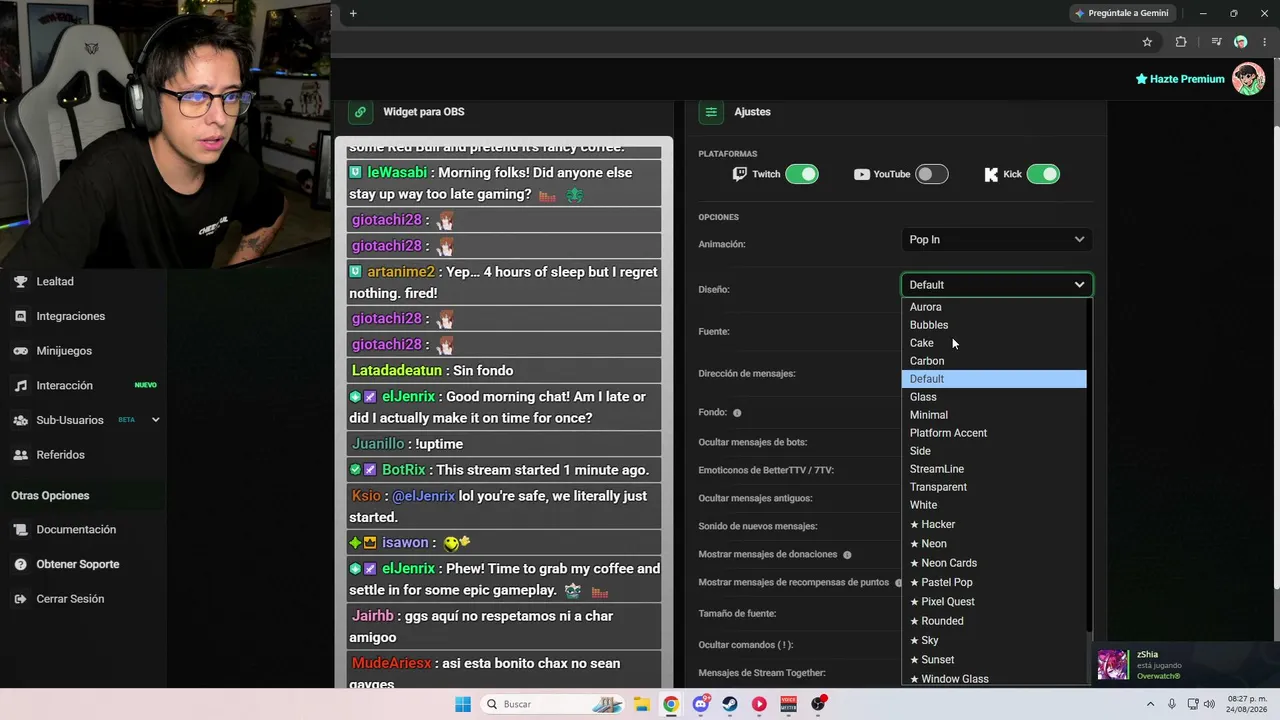Open Documentación from Otras Opciones
The image size is (1280, 720).
76,530
